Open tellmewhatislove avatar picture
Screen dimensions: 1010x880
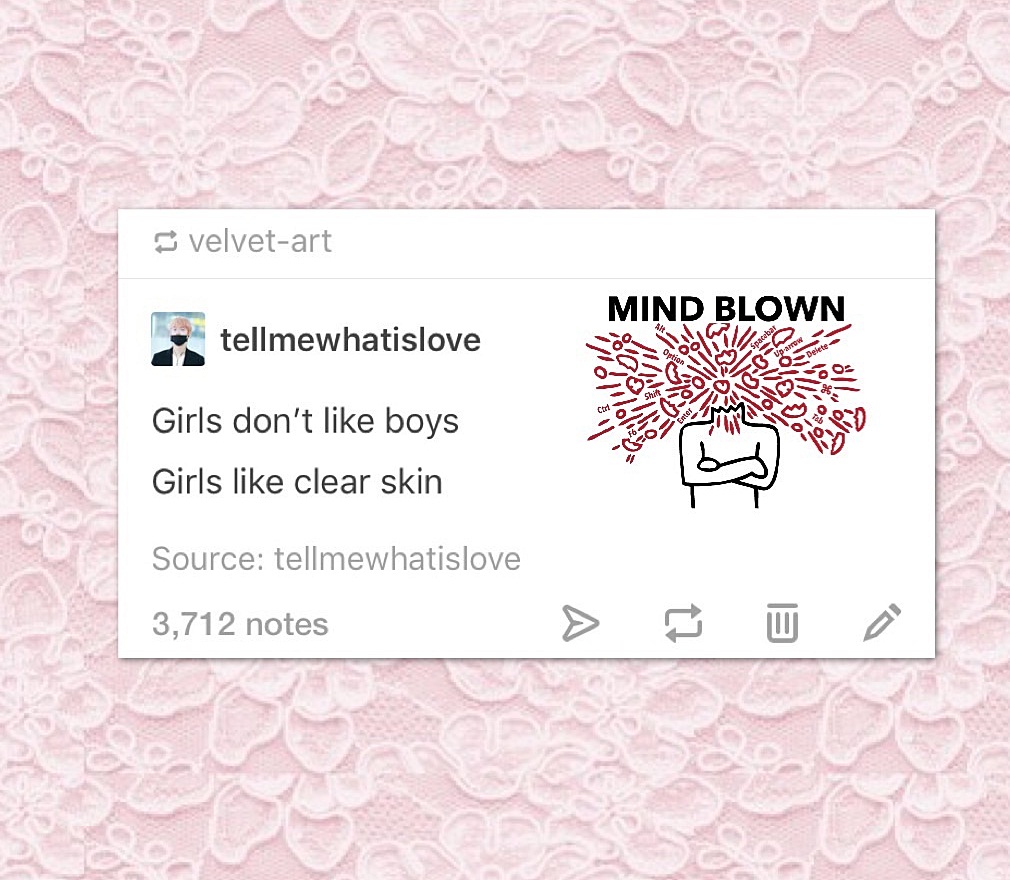point(178,339)
